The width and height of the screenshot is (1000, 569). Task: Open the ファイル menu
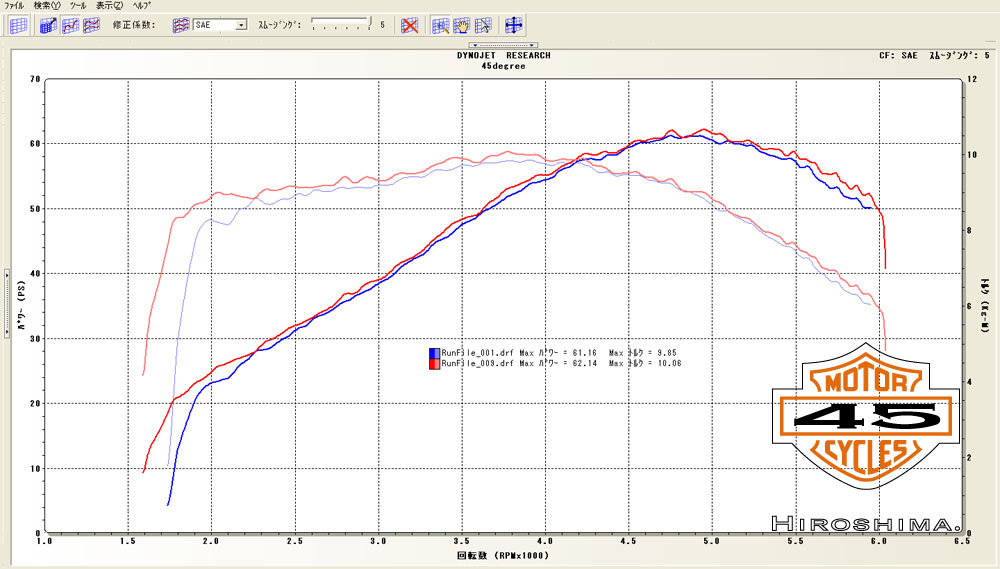[15, 5]
